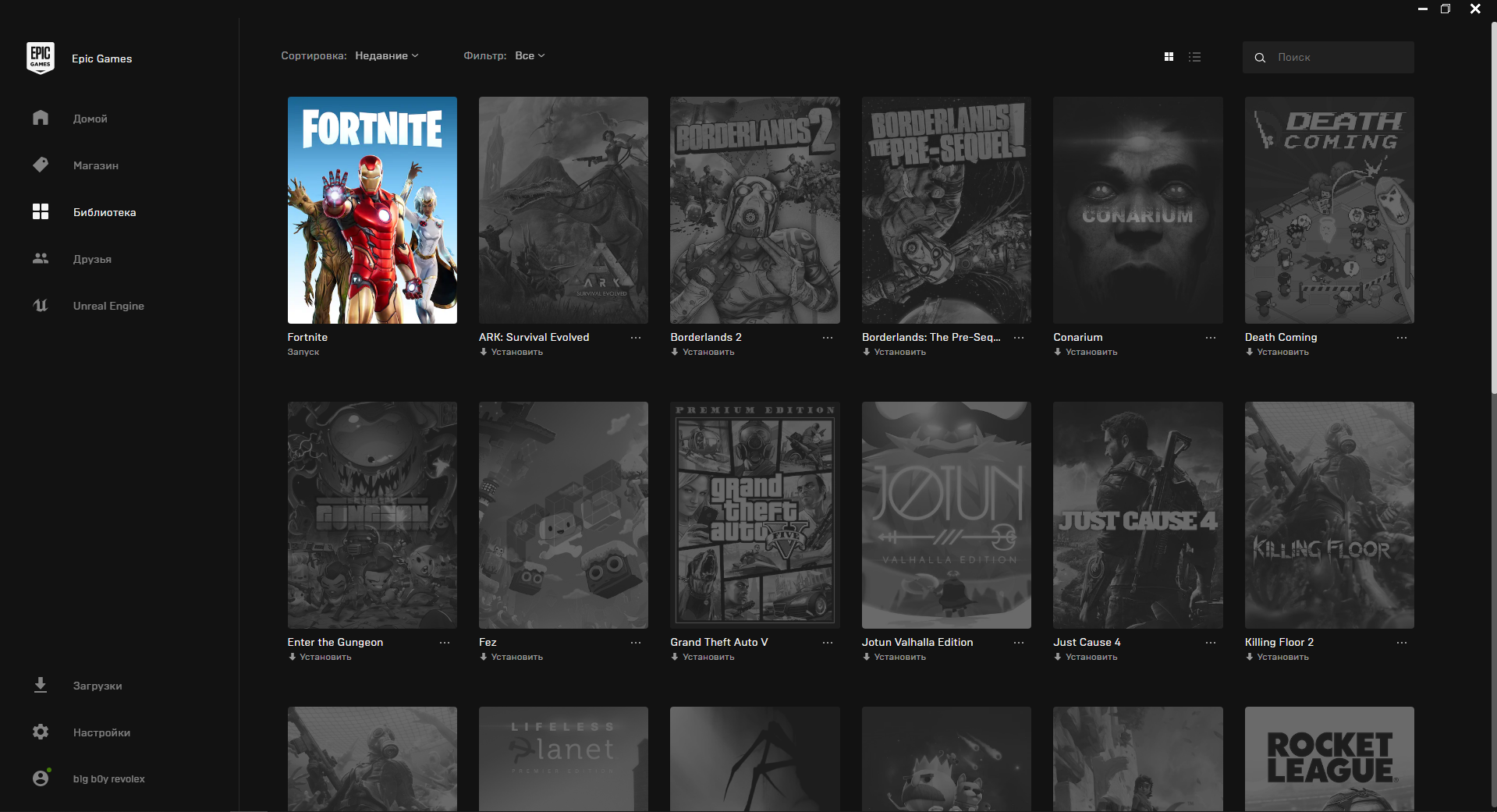Open options menu for Conarium
This screenshot has width=1497, height=812.
coord(1211,338)
